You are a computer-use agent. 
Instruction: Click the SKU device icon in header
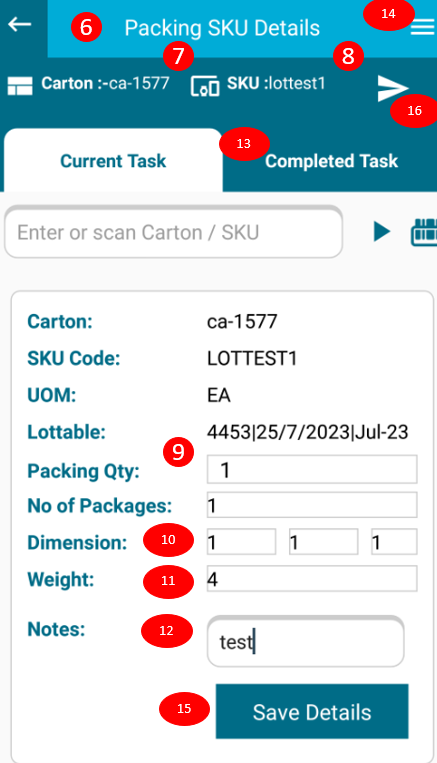(205, 86)
